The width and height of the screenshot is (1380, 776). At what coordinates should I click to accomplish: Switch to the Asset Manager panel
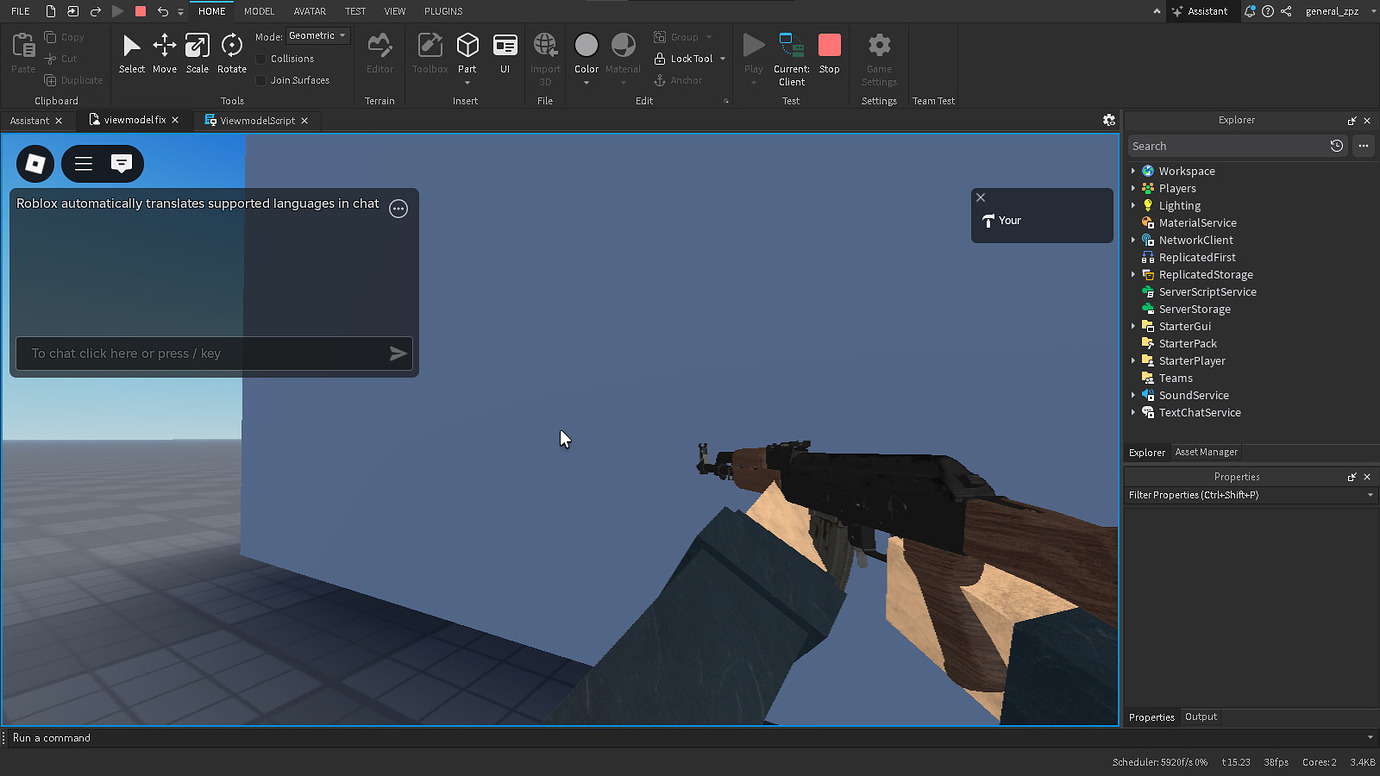[1205, 451]
